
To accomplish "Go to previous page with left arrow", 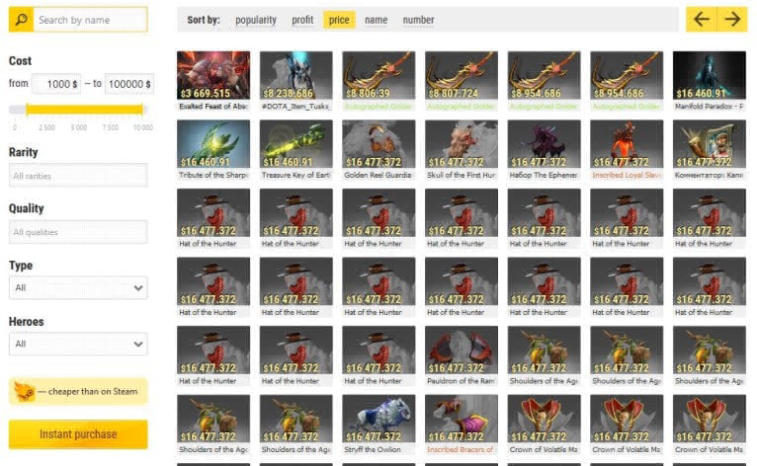I will [701, 19].
